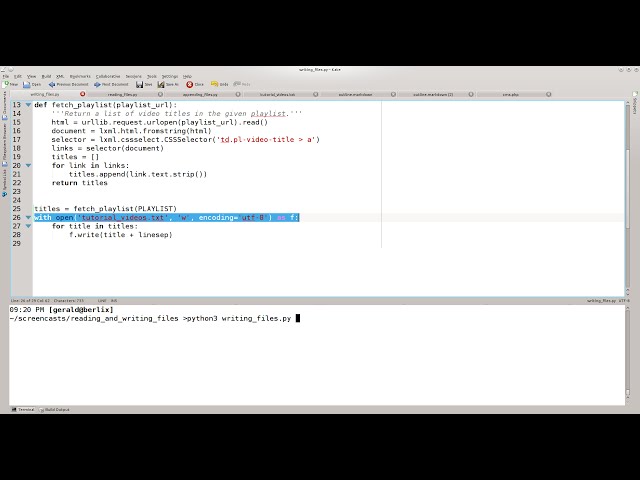
Task: Close the reading_files.py tab
Action: (160, 94)
